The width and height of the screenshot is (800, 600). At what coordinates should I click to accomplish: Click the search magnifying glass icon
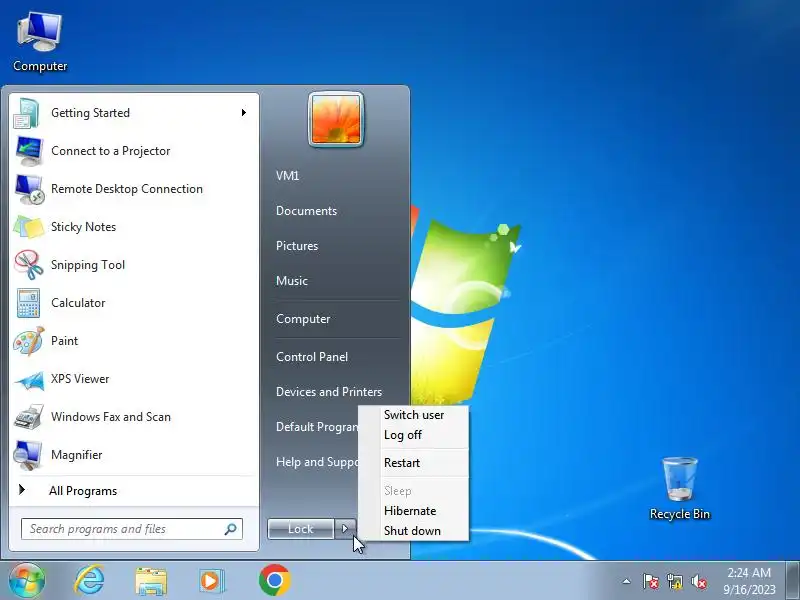pos(231,529)
